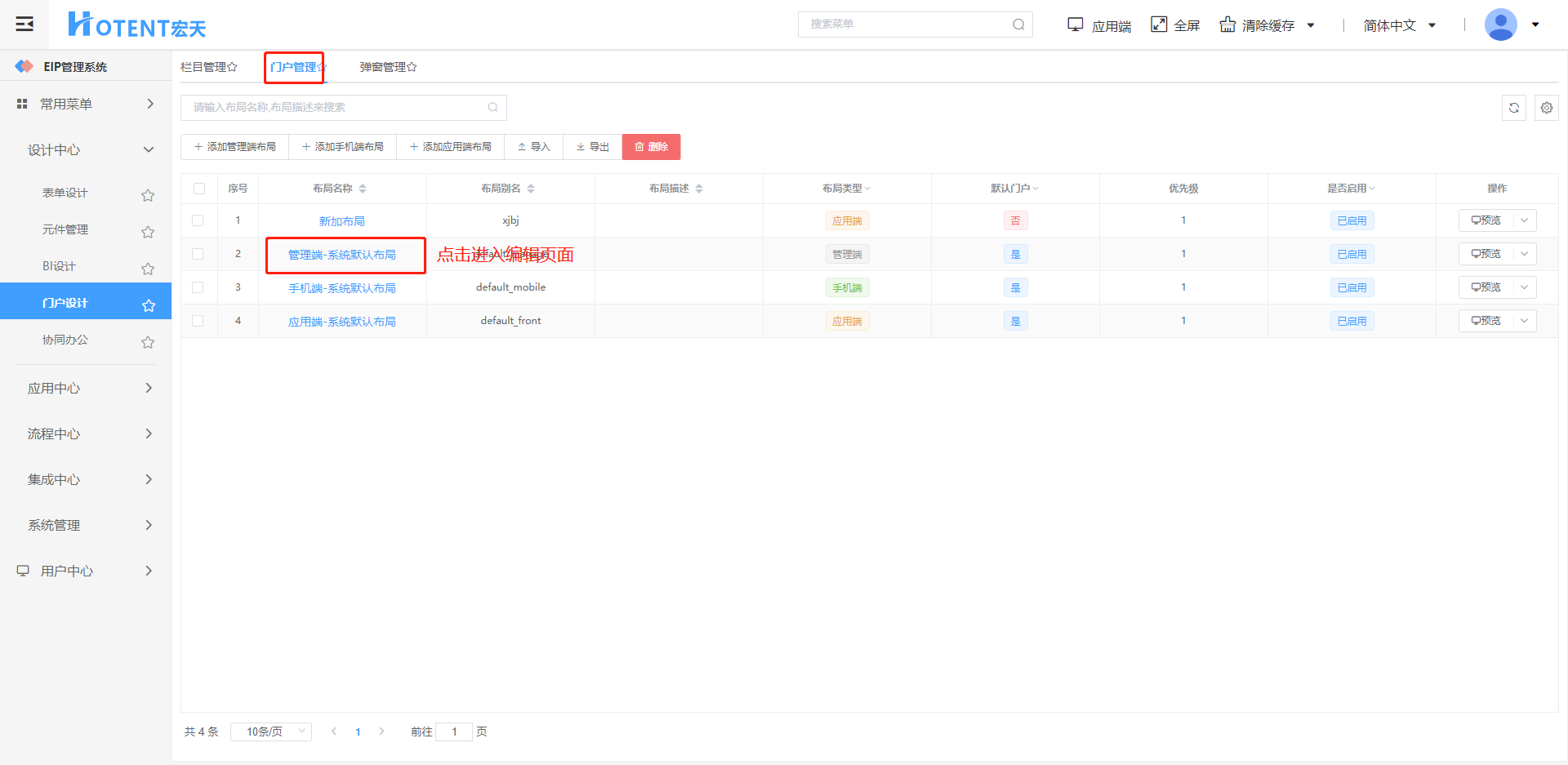Open table column settings gear icon
Viewport: 1568px width, 765px height.
coord(1546,108)
